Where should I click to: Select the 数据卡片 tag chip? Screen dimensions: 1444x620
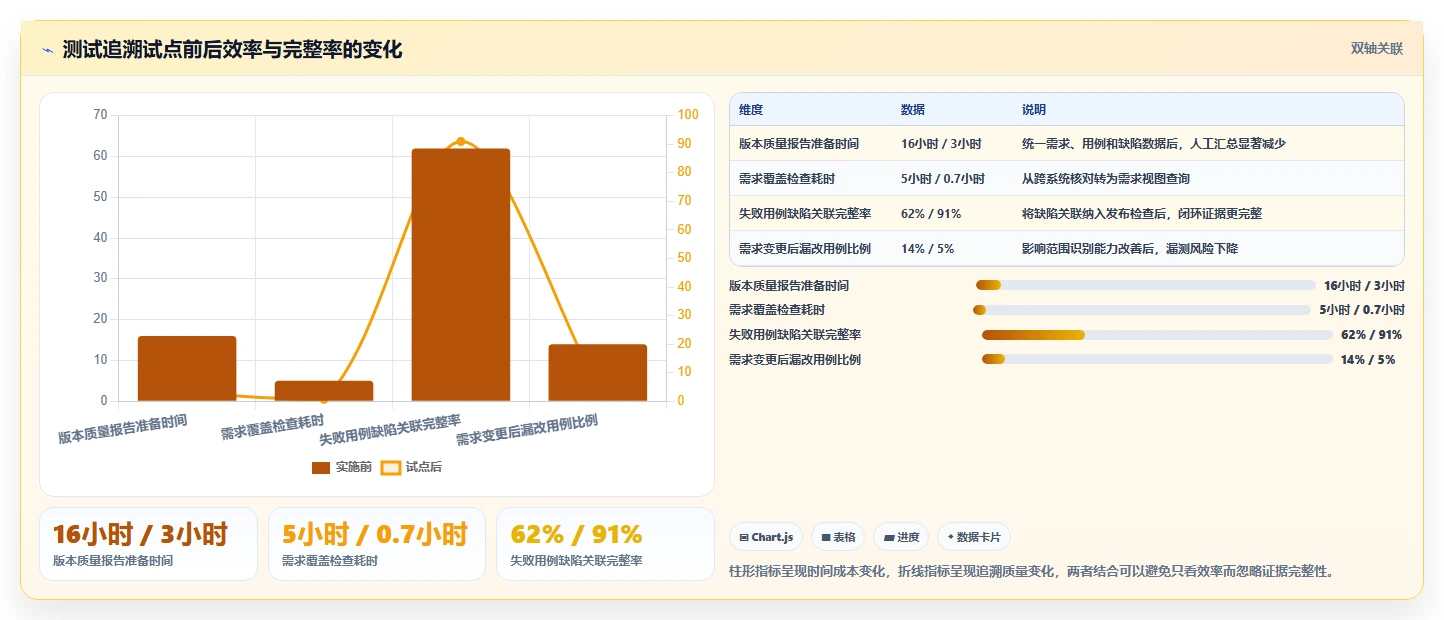click(x=974, y=537)
